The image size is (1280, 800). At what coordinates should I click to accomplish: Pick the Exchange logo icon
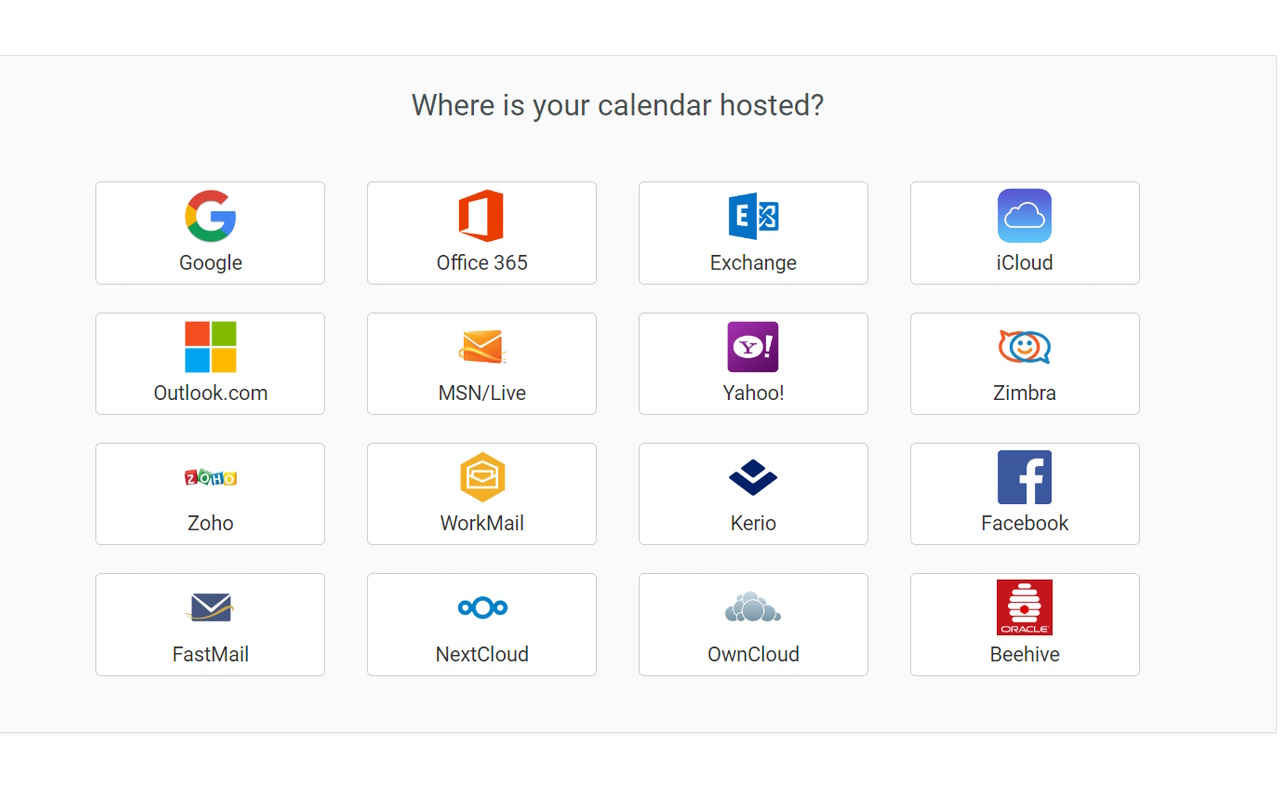753,216
